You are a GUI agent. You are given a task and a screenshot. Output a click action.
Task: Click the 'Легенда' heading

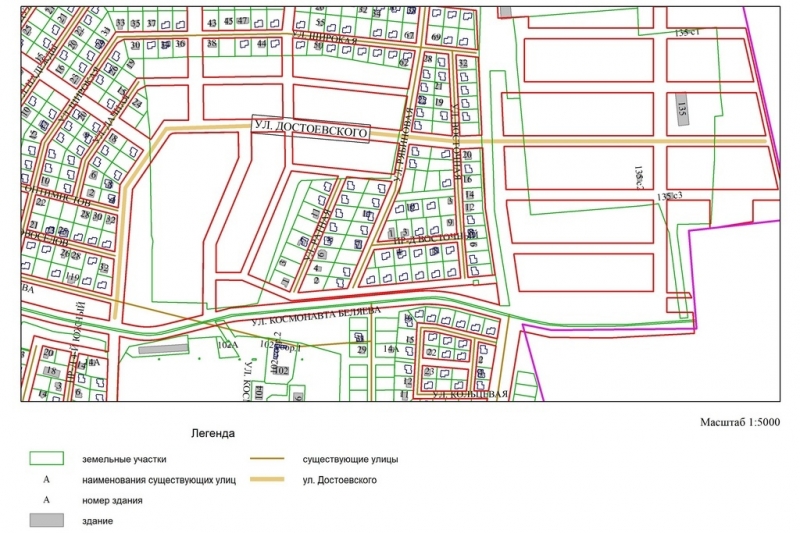pos(212,434)
